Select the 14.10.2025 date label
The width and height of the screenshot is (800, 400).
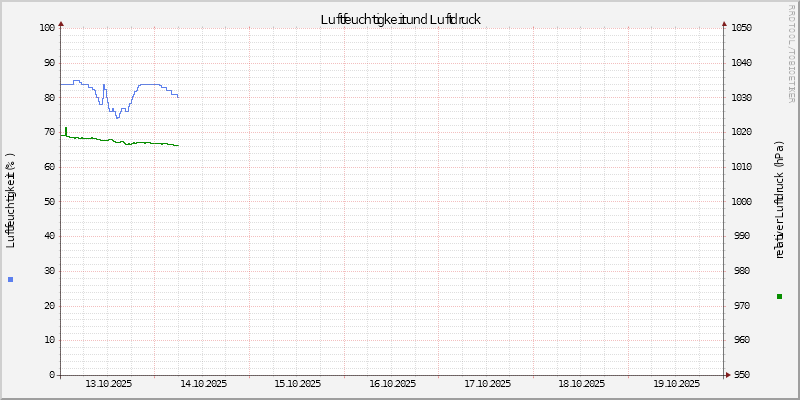click(x=203, y=384)
